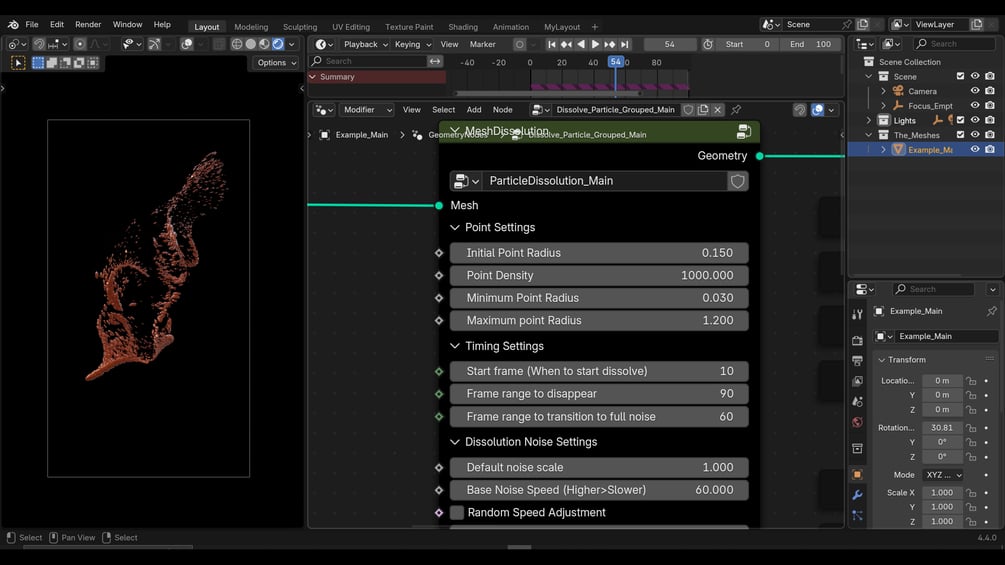Jump to the timeline start frame
This screenshot has width=1005, height=565.
(551, 44)
